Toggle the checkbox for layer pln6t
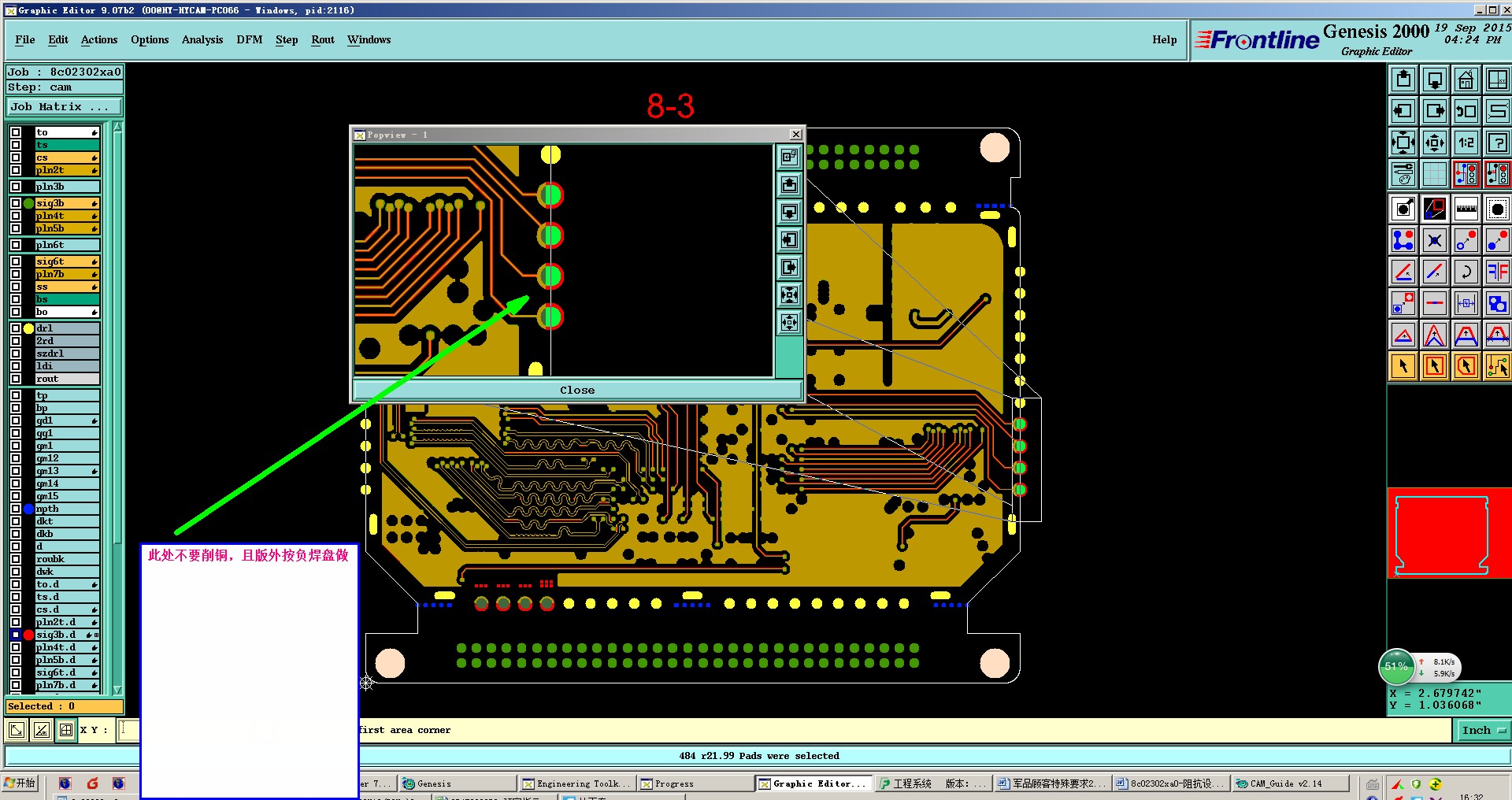The height and width of the screenshot is (800, 1512). tap(16, 245)
